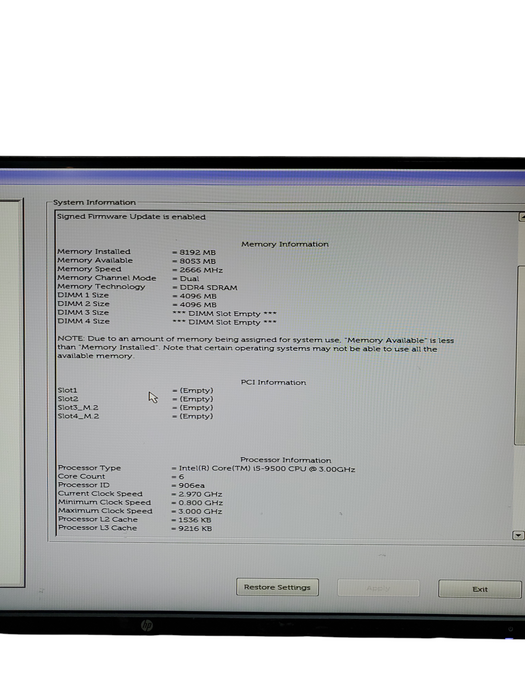525x700 pixels.
Task: Click the value '2666 MHz'
Action: (x=201, y=270)
